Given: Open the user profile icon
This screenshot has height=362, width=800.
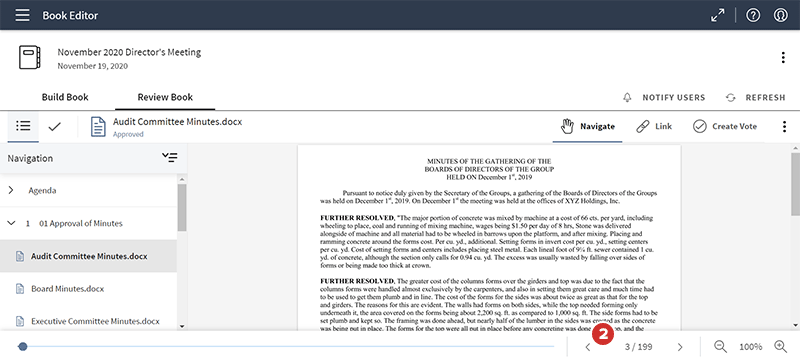Looking at the screenshot, I should pyautogui.click(x=781, y=15).
